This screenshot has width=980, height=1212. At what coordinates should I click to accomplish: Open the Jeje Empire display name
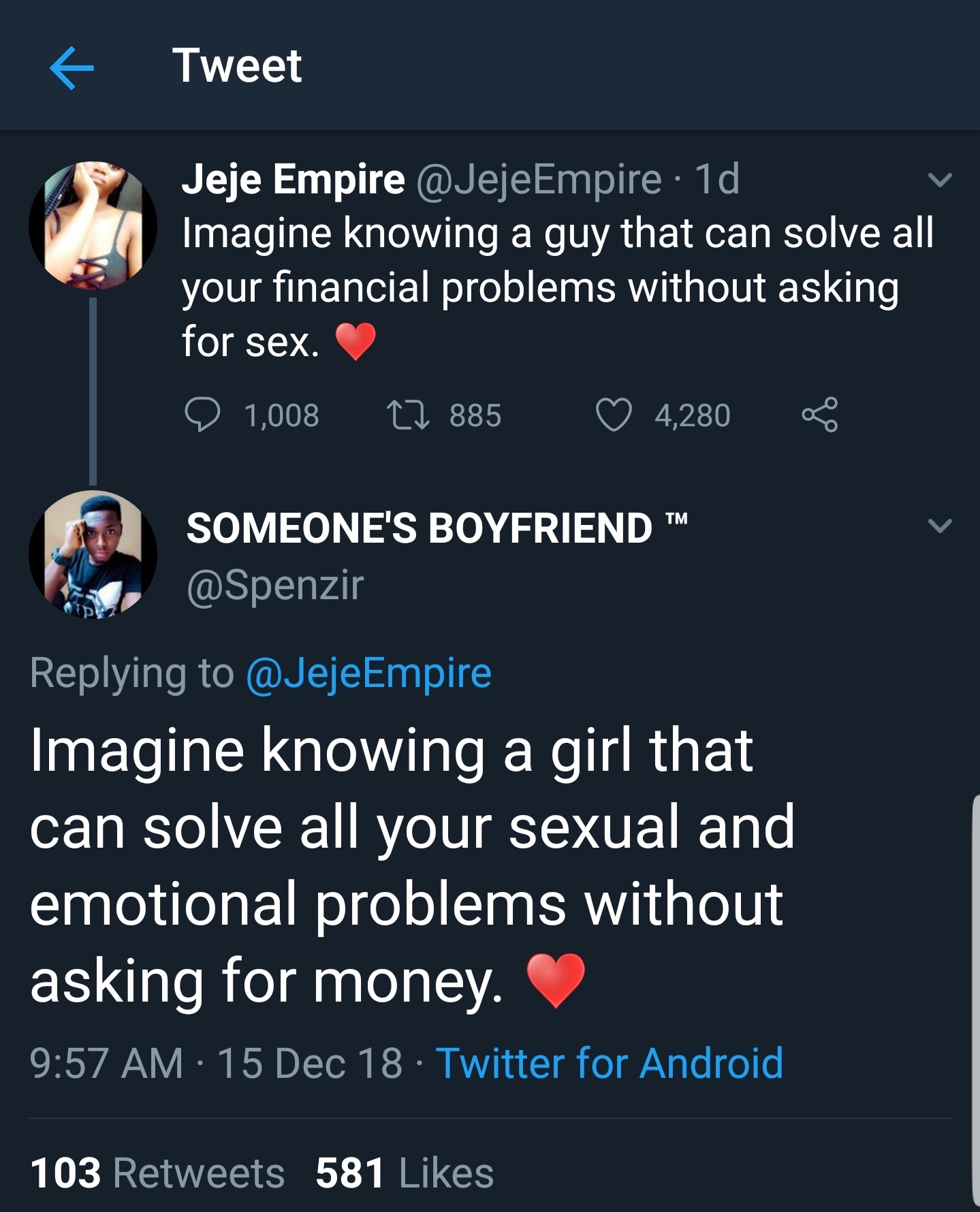[x=293, y=179]
